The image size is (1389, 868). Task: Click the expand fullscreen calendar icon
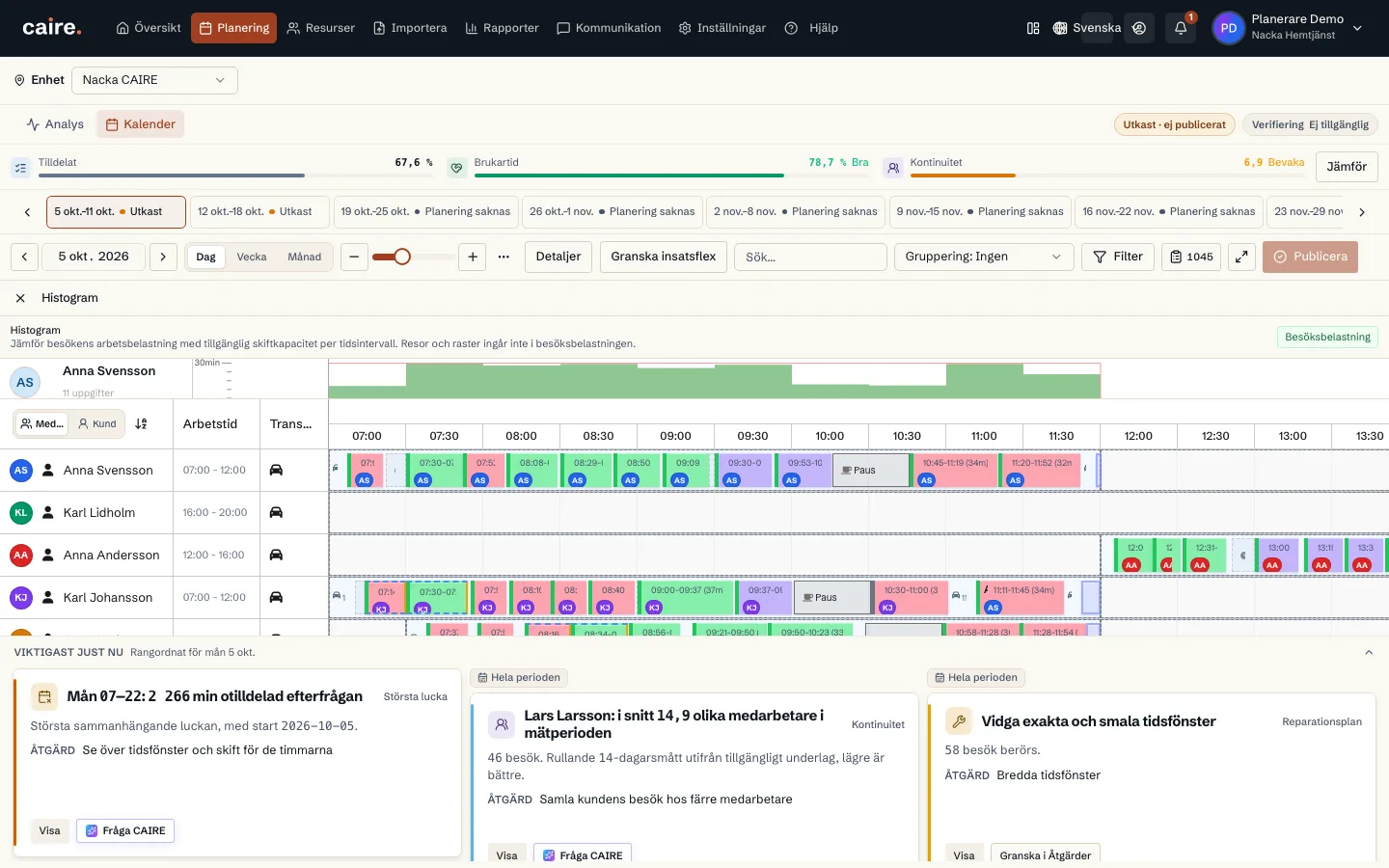pyautogui.click(x=1241, y=257)
